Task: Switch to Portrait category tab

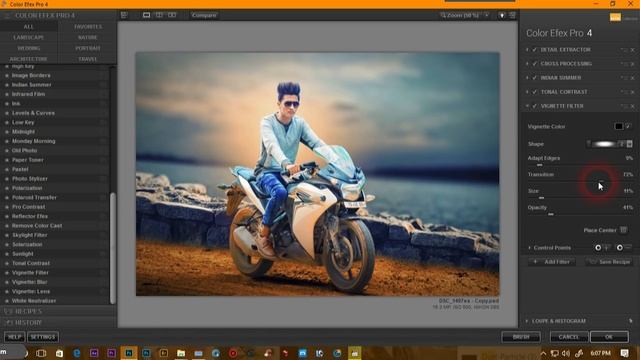Action: click(88, 48)
